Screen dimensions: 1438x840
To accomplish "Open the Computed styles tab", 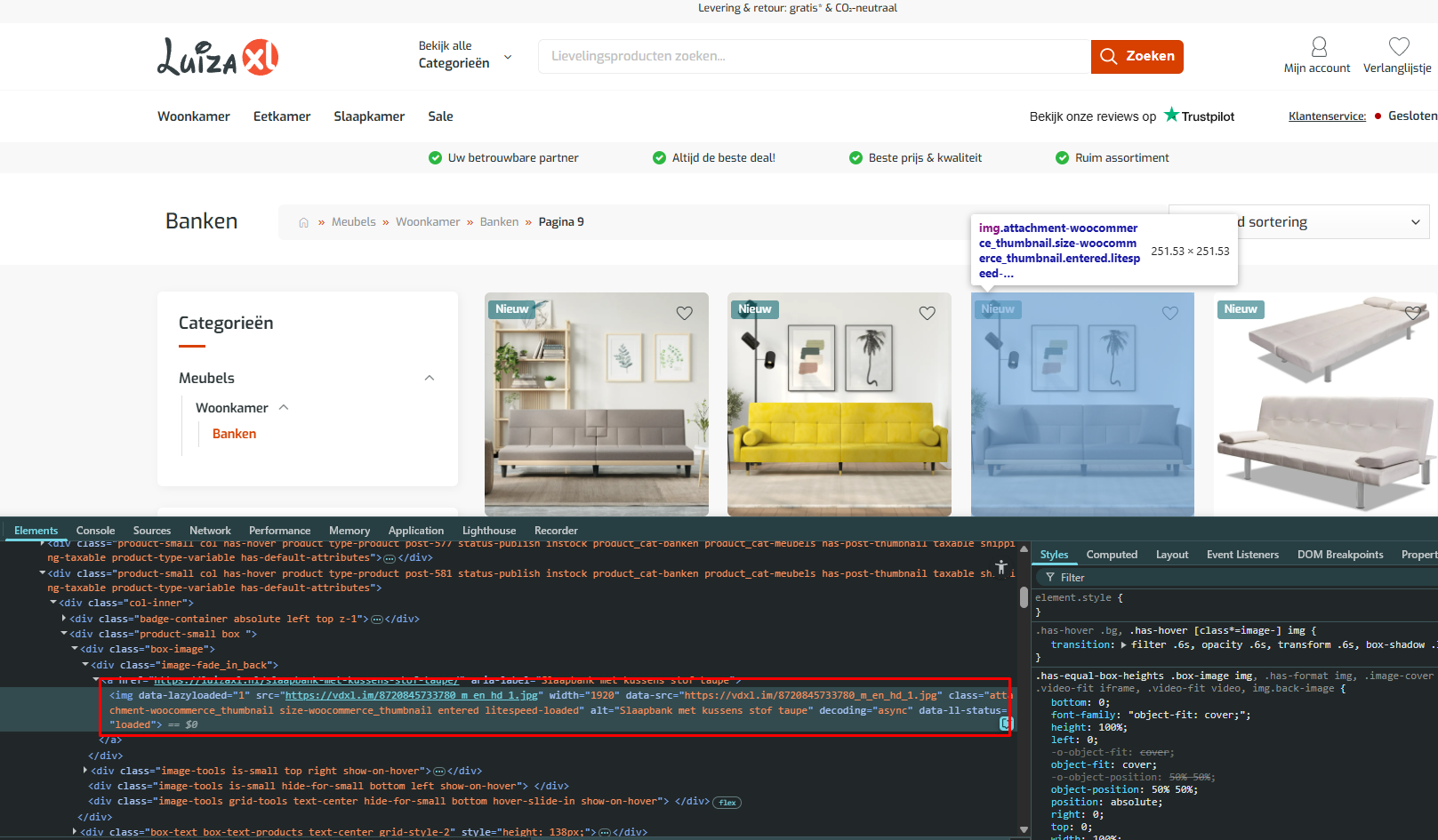I will click(1112, 555).
